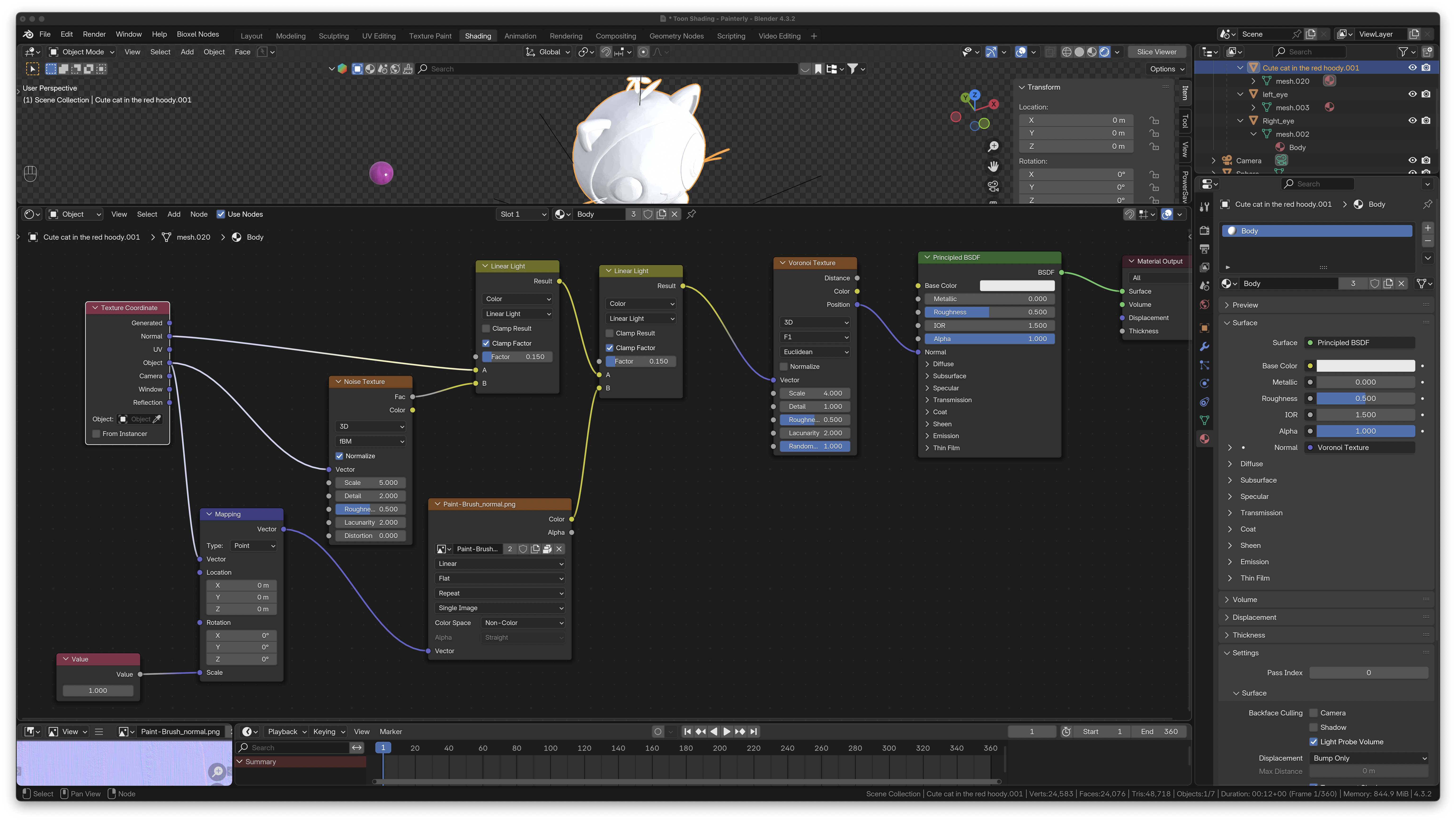Open the View Layer properties icon
This screenshot has height=821, width=1456.
click(1204, 267)
